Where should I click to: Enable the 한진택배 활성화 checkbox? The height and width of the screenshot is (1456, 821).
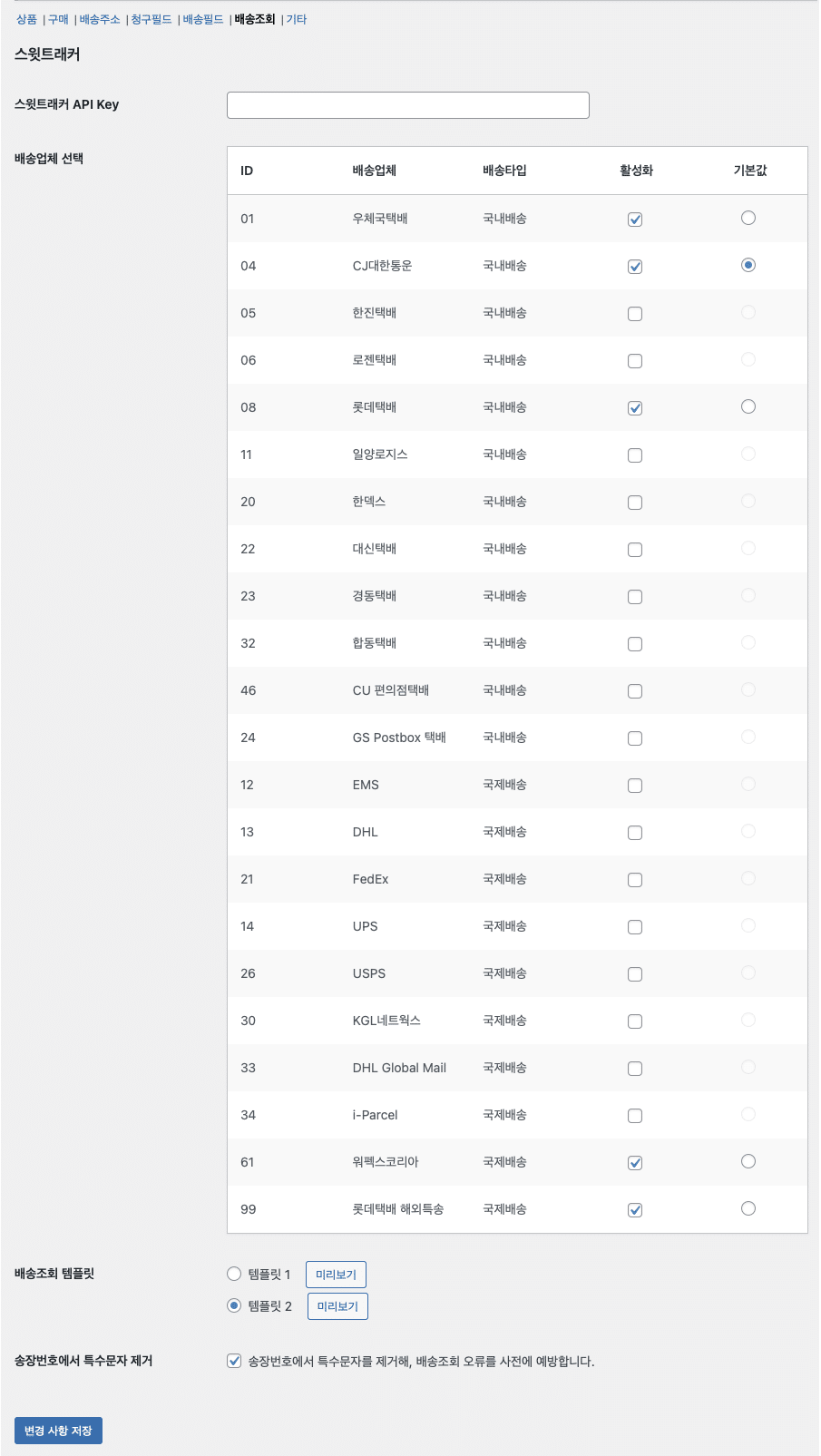tap(635, 314)
